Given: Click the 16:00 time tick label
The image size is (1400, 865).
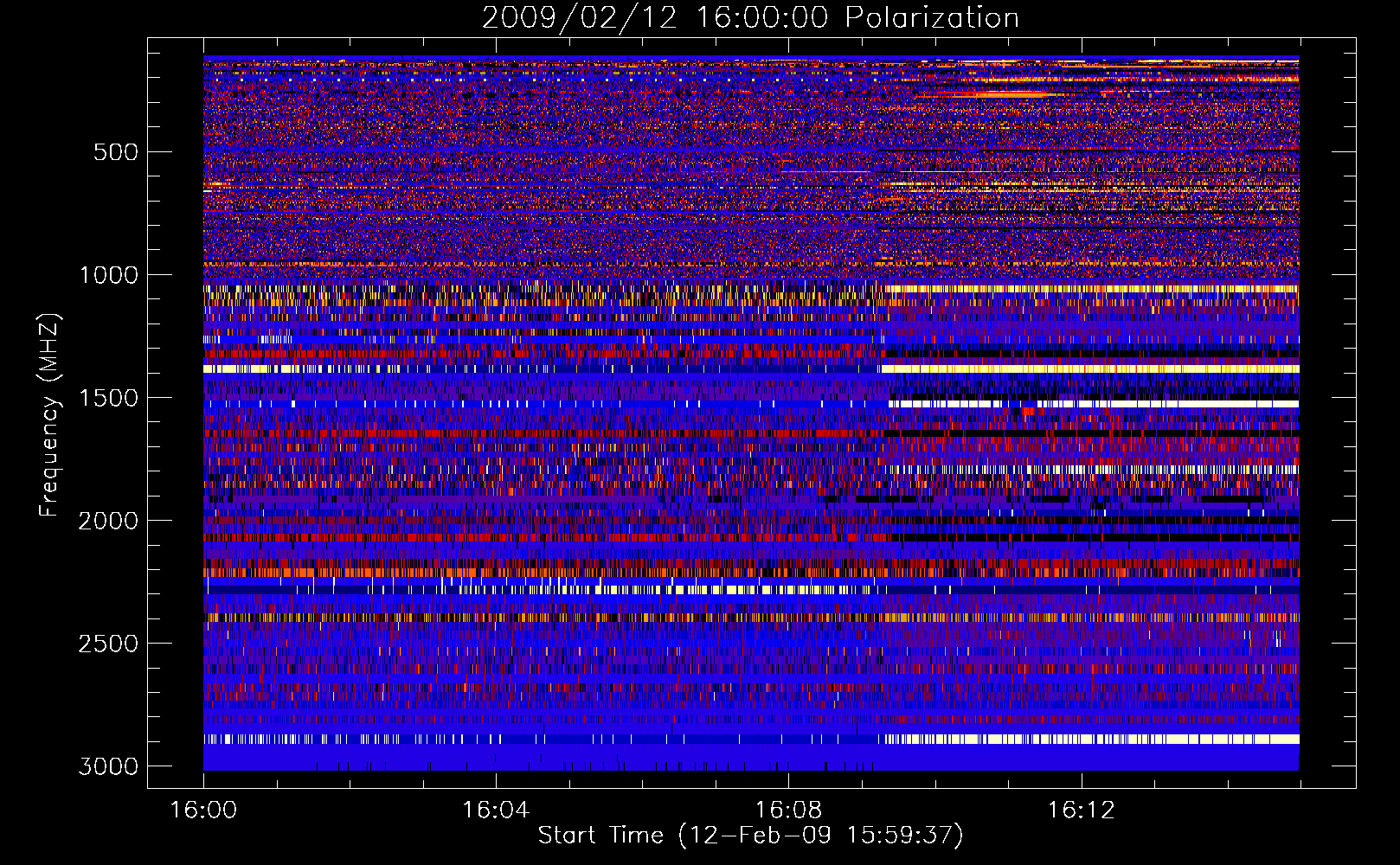Looking at the screenshot, I should (203, 811).
